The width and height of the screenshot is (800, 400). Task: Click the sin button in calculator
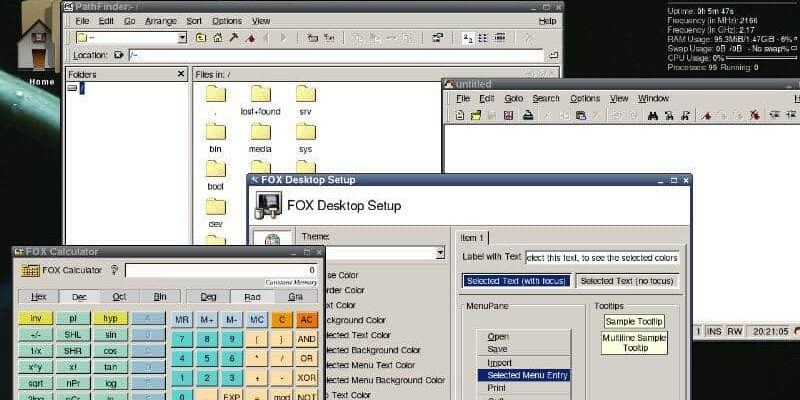(110, 335)
